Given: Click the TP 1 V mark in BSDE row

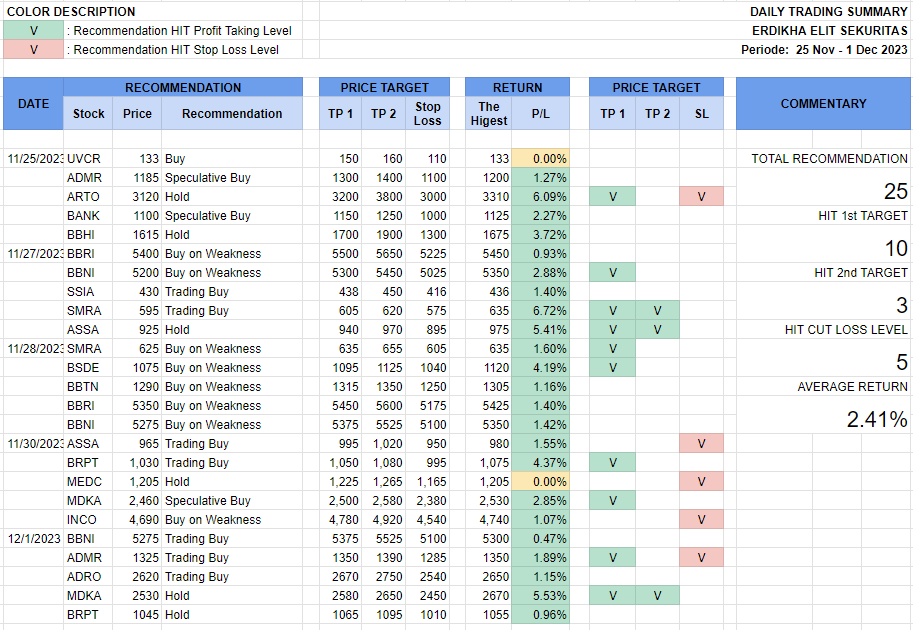Looking at the screenshot, I should tap(612, 368).
